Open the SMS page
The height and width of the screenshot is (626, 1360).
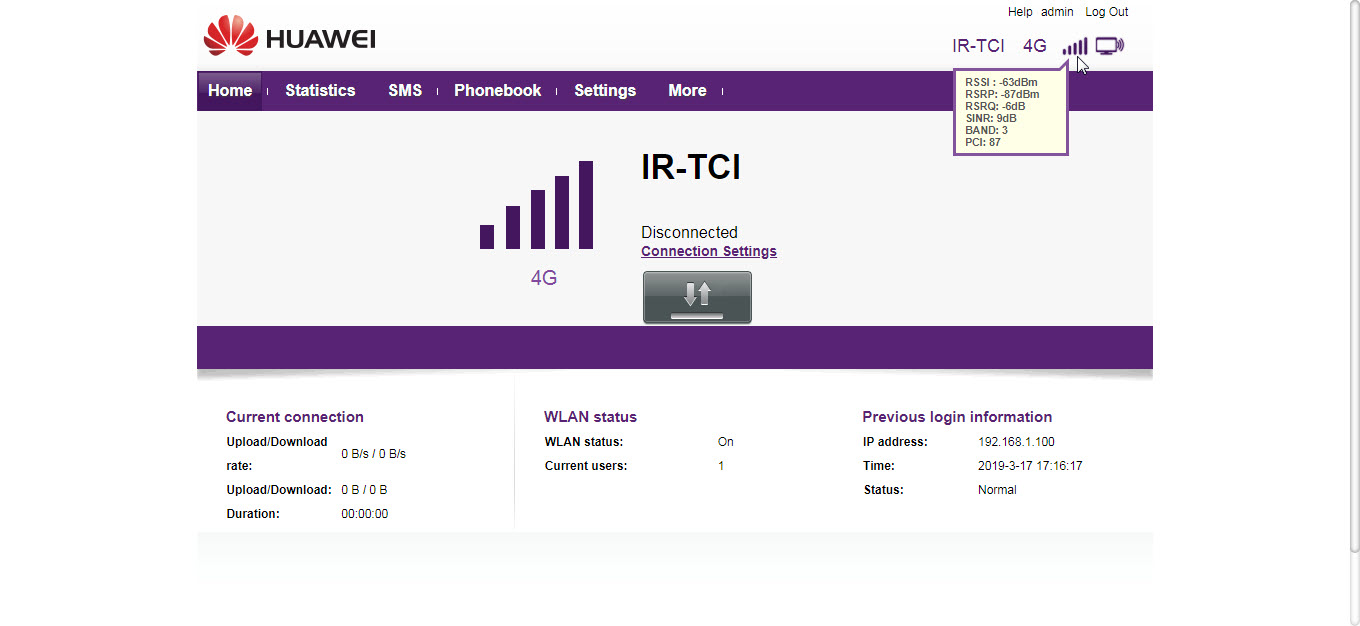(405, 91)
